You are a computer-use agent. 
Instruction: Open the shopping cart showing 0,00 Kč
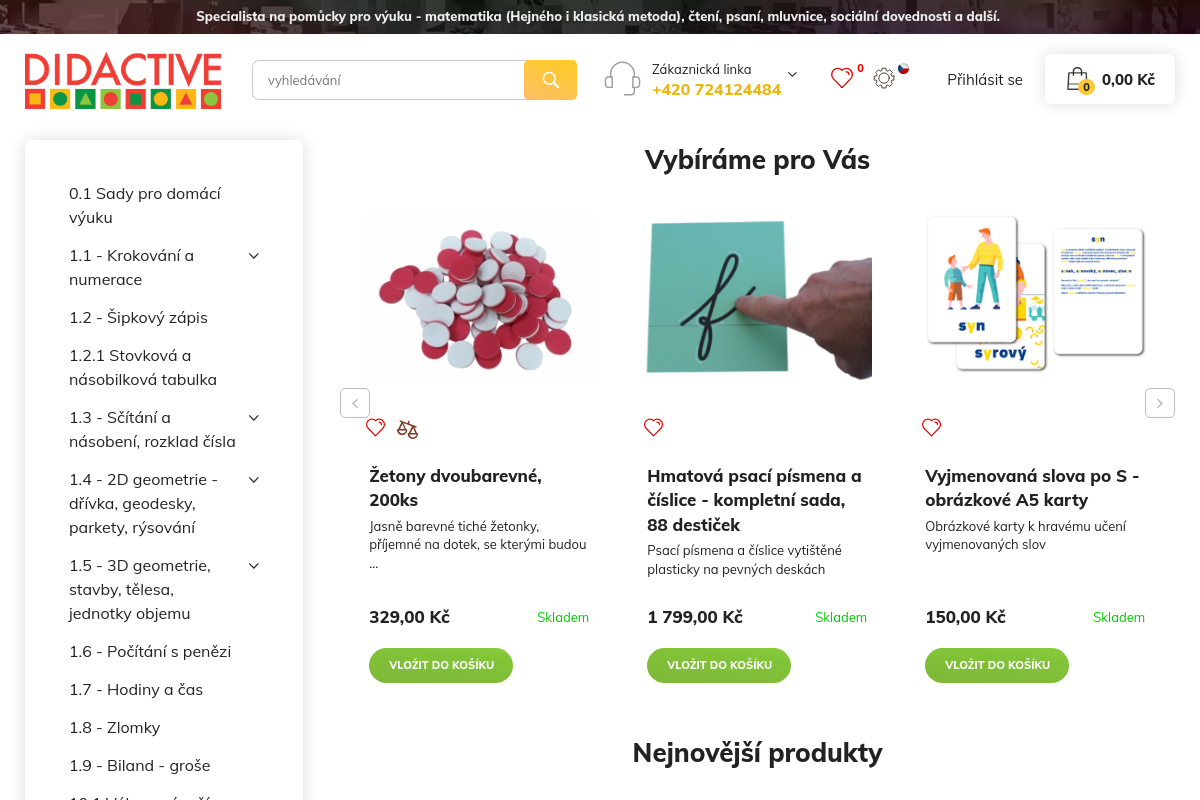(x=1109, y=78)
